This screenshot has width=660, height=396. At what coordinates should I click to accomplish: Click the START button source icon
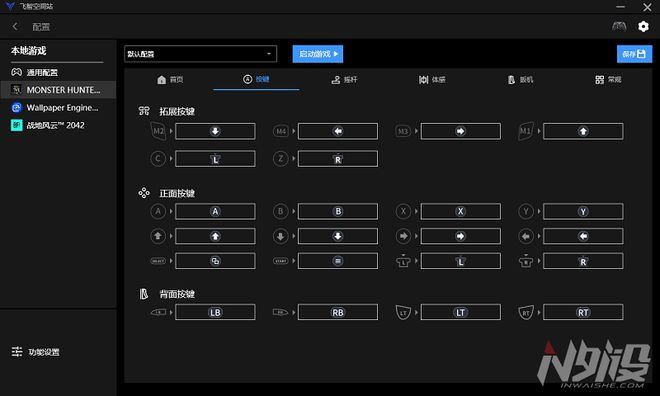[281, 261]
